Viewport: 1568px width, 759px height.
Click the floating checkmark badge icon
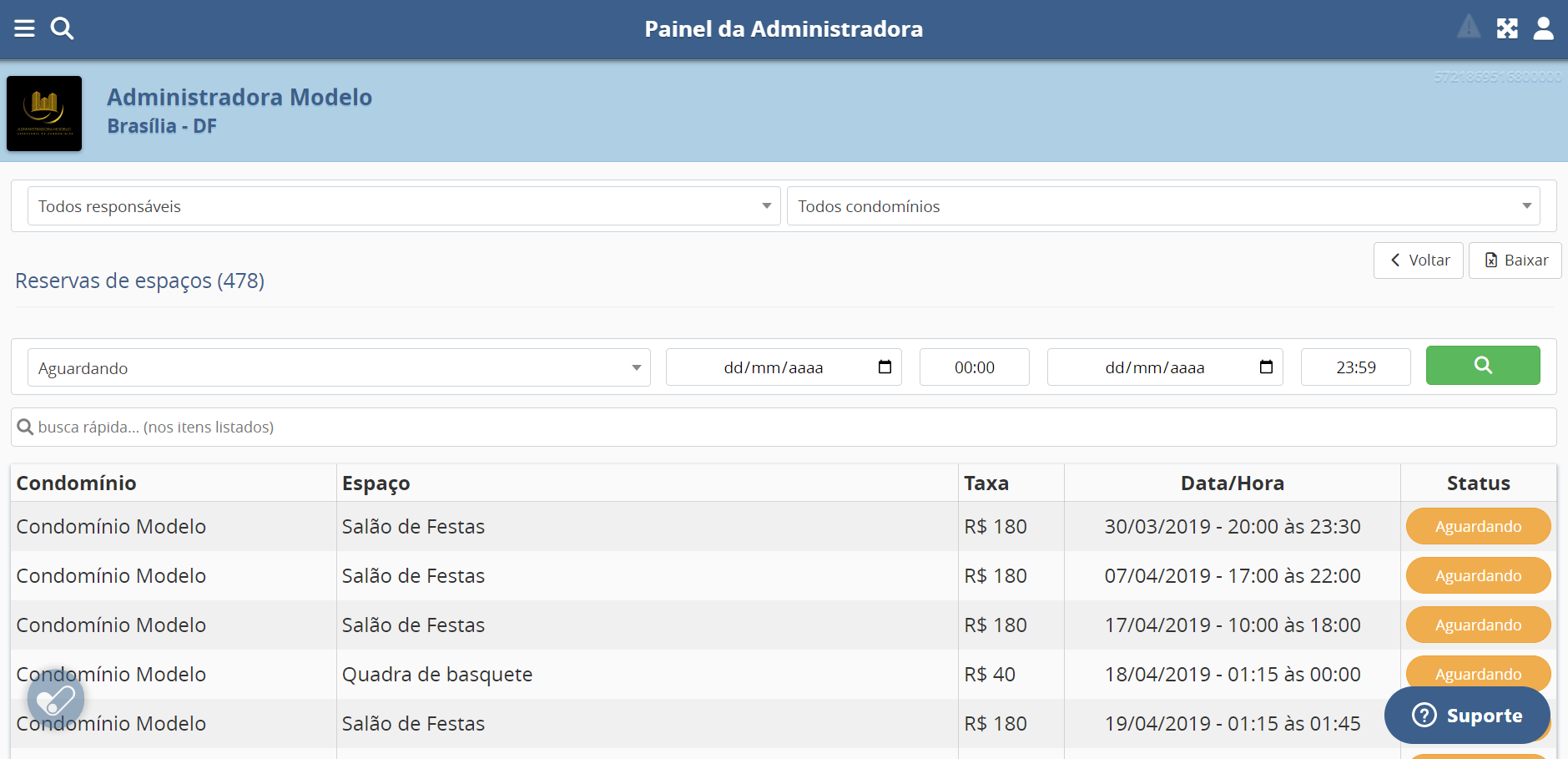56,699
